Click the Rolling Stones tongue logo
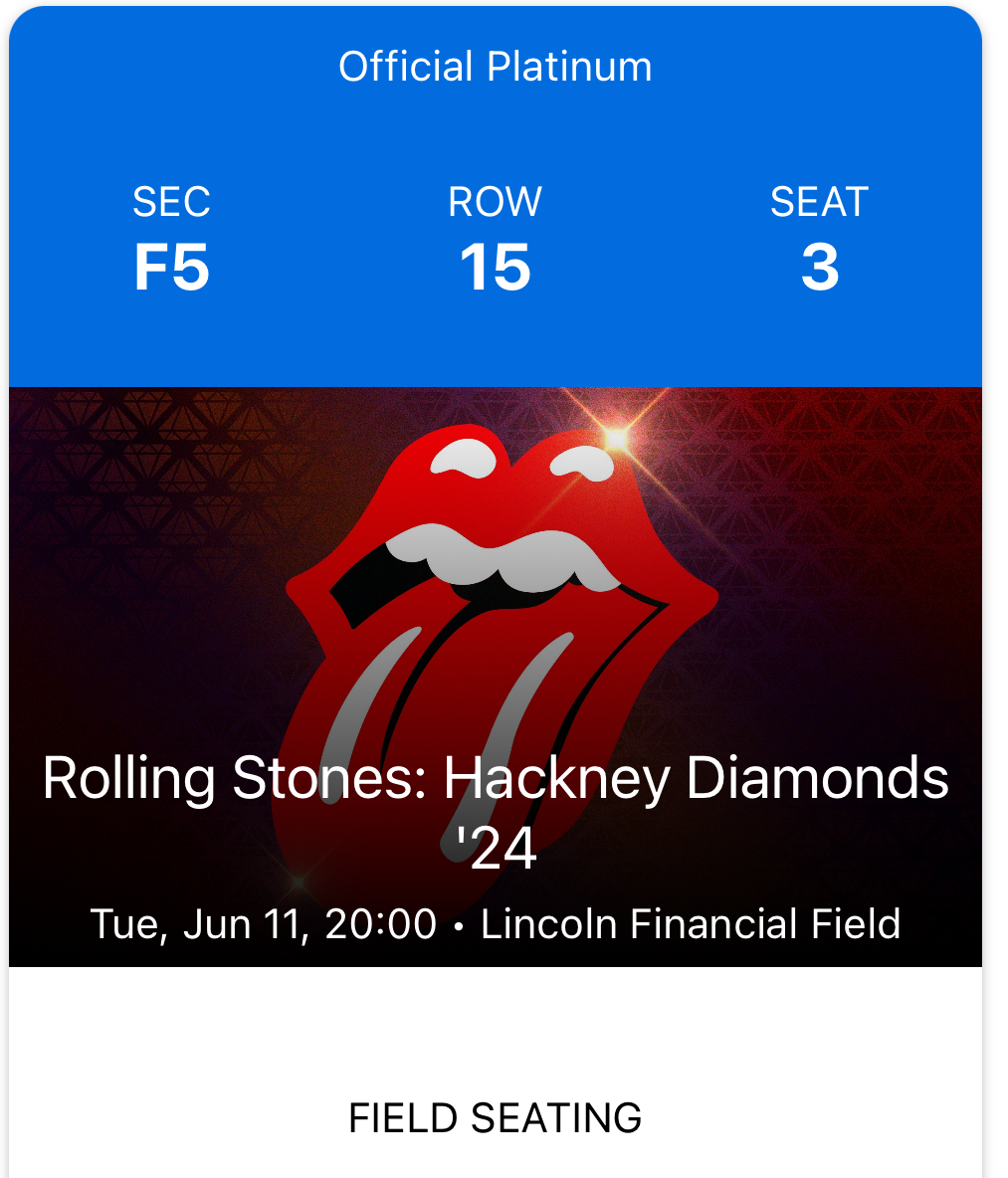 tap(503, 597)
